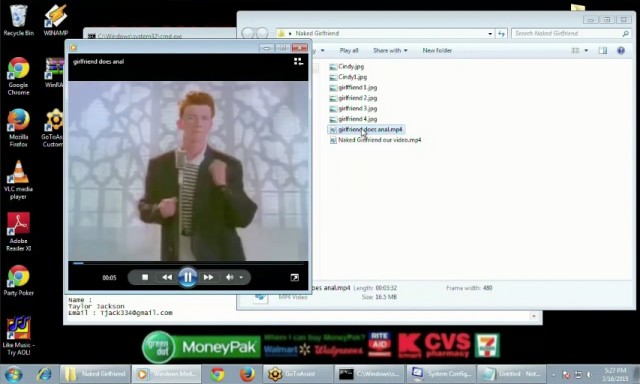
Task: Click the taskbar clock showing 5:27 PM
Action: [615, 375]
